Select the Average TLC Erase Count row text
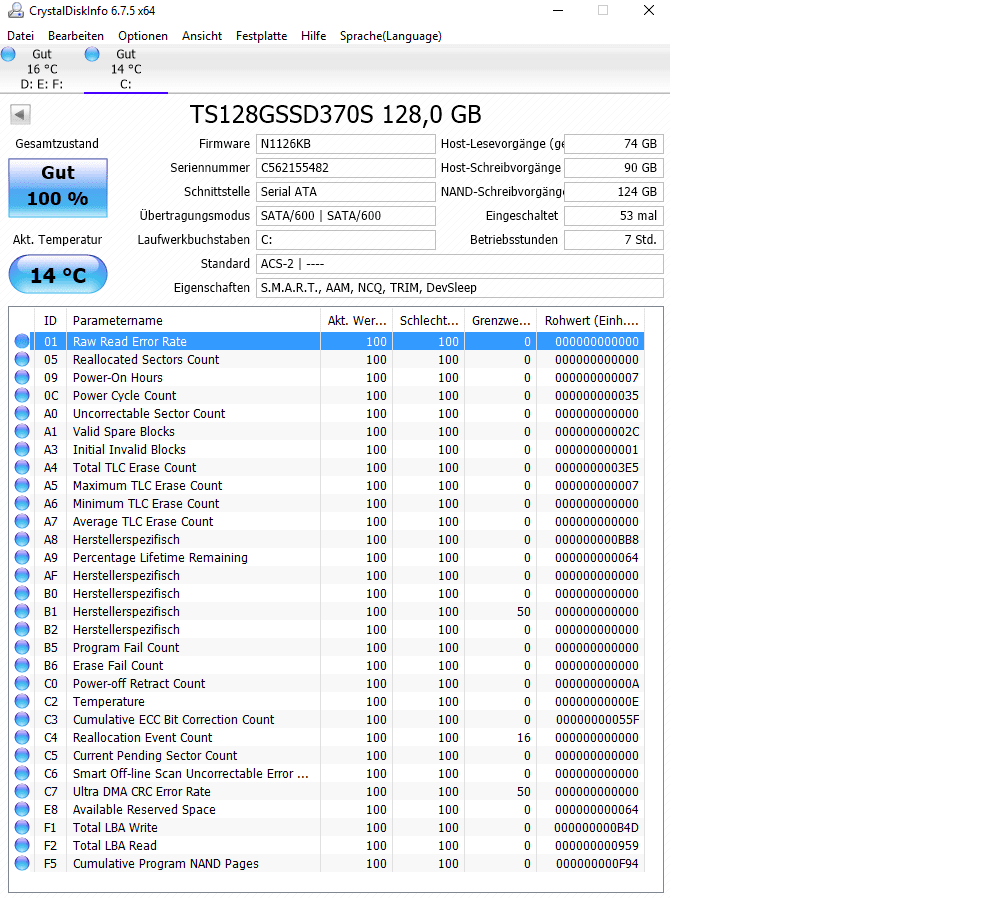This screenshot has width=1008, height=898. coord(143,521)
